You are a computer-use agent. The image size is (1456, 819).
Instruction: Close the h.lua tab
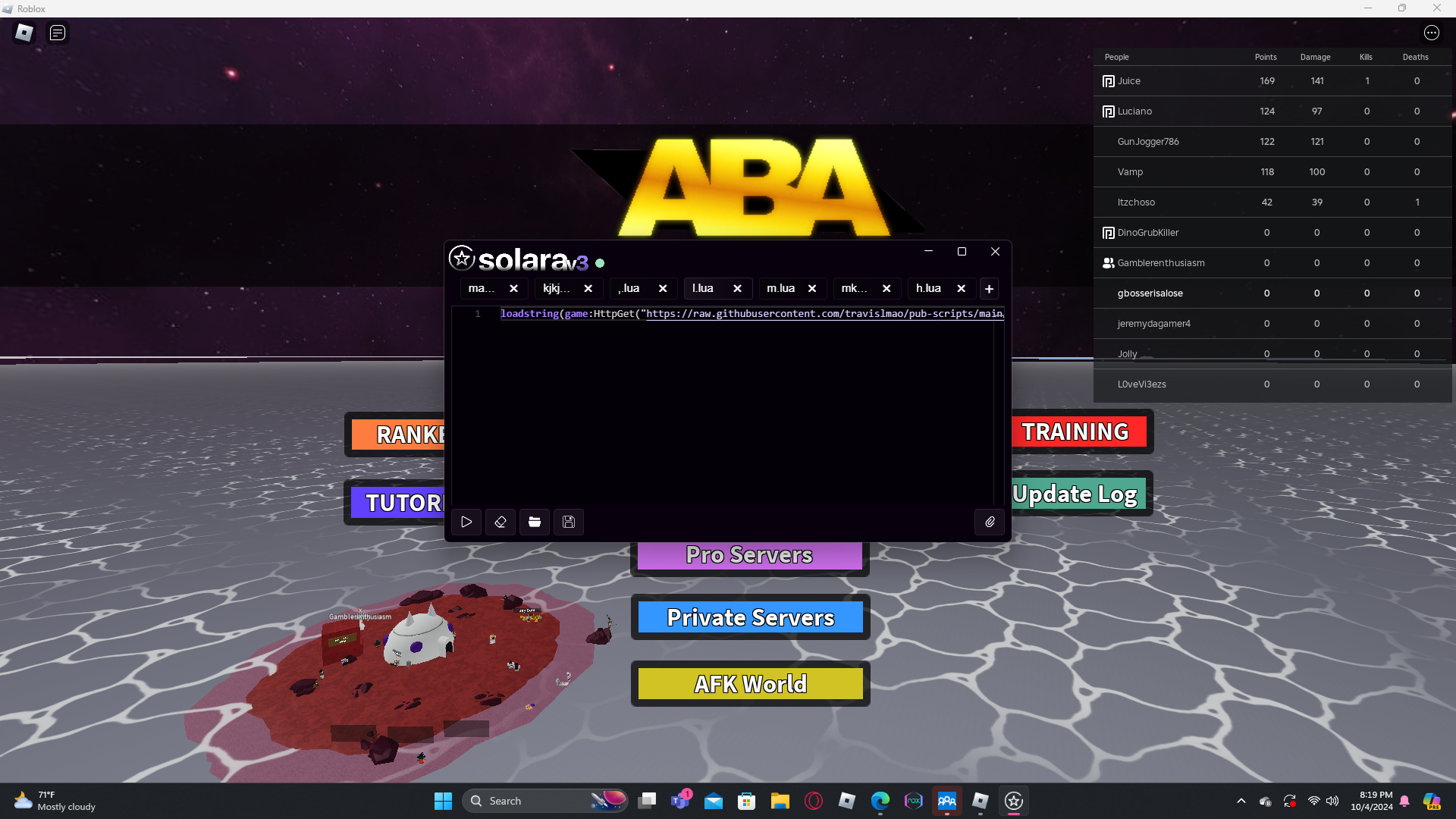[961, 289]
